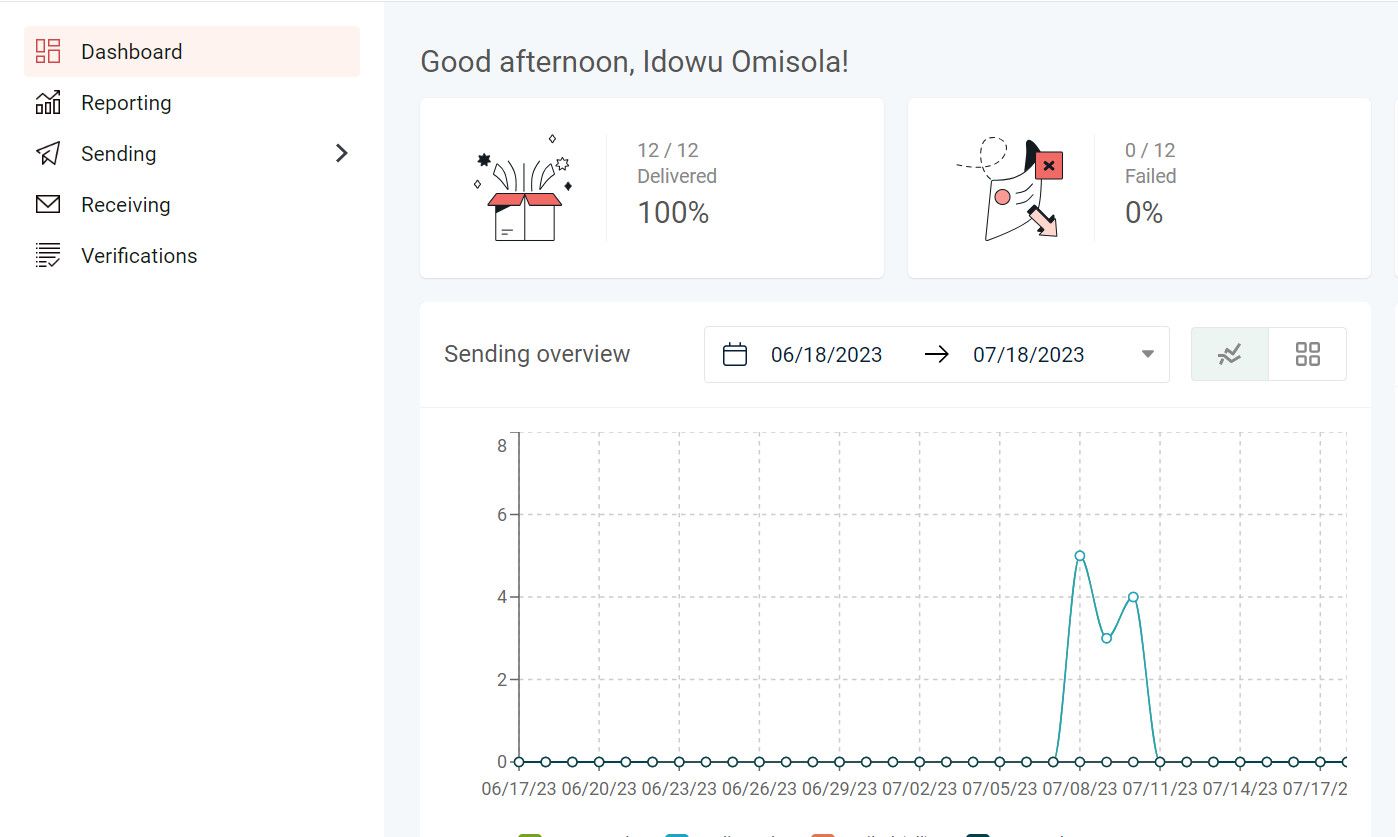Screen dimensions: 1398x837
Task: Select the 0% Failed stat text
Action: pos(1144,213)
